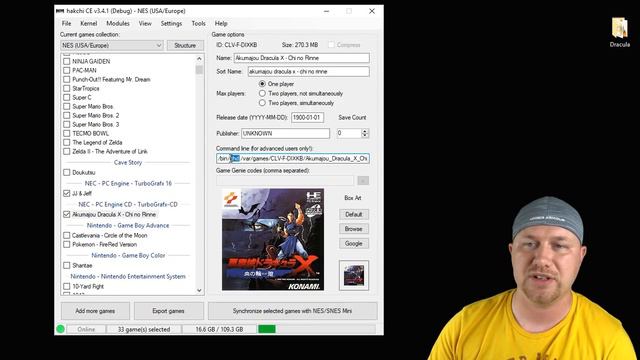Click Add more games button

(95, 311)
